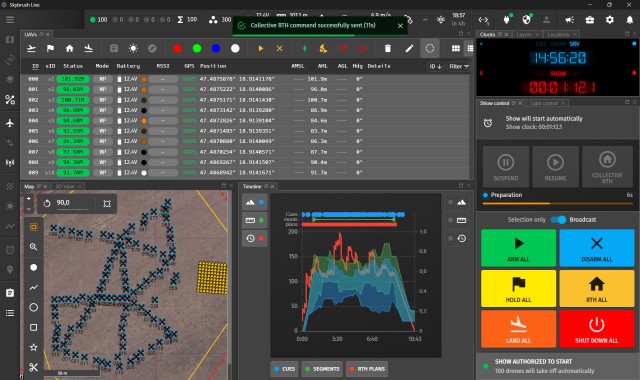Image resolution: width=640 pixels, height=380 pixels.
Task: Click the Collective RTH button
Action: [607, 167]
